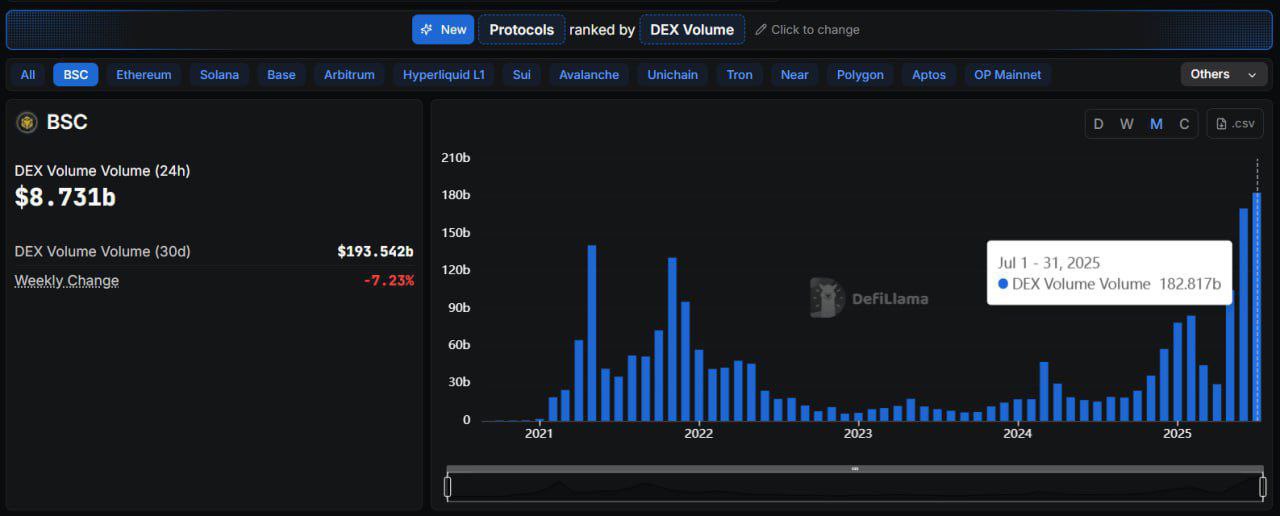Screen dimensions: 1280x516
Task: Switch chart to Cumulative (C) view
Action: pyautogui.click(x=1184, y=124)
